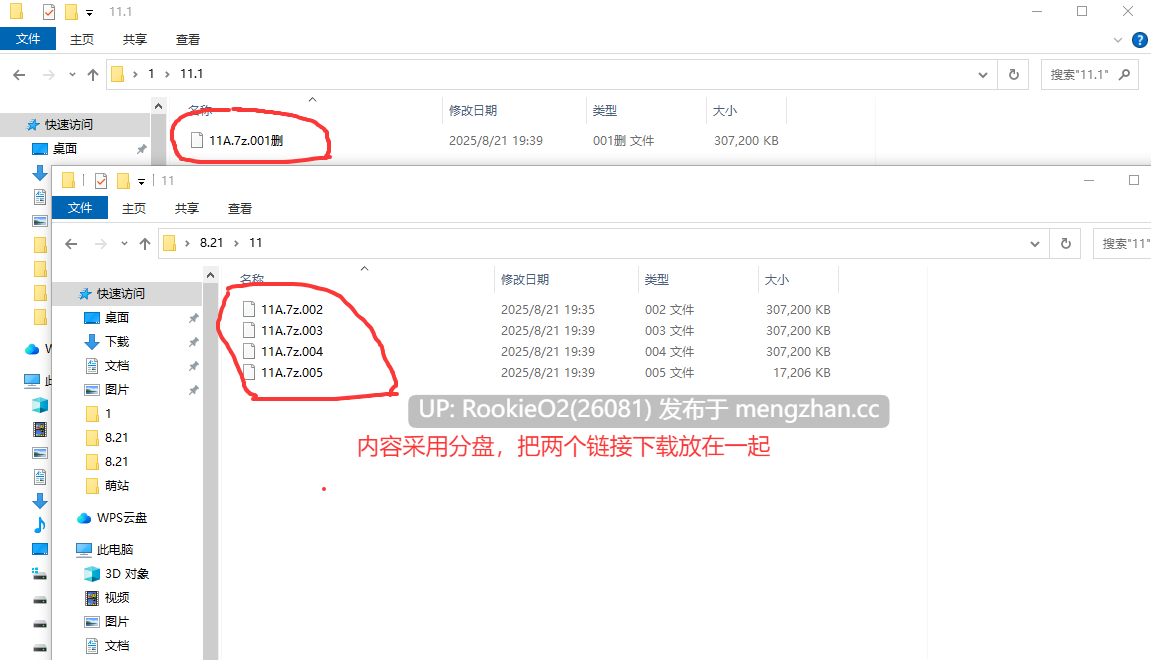Expand the address bar history in the 11 window
Screen dimensions: 1151x660
[1035, 243]
